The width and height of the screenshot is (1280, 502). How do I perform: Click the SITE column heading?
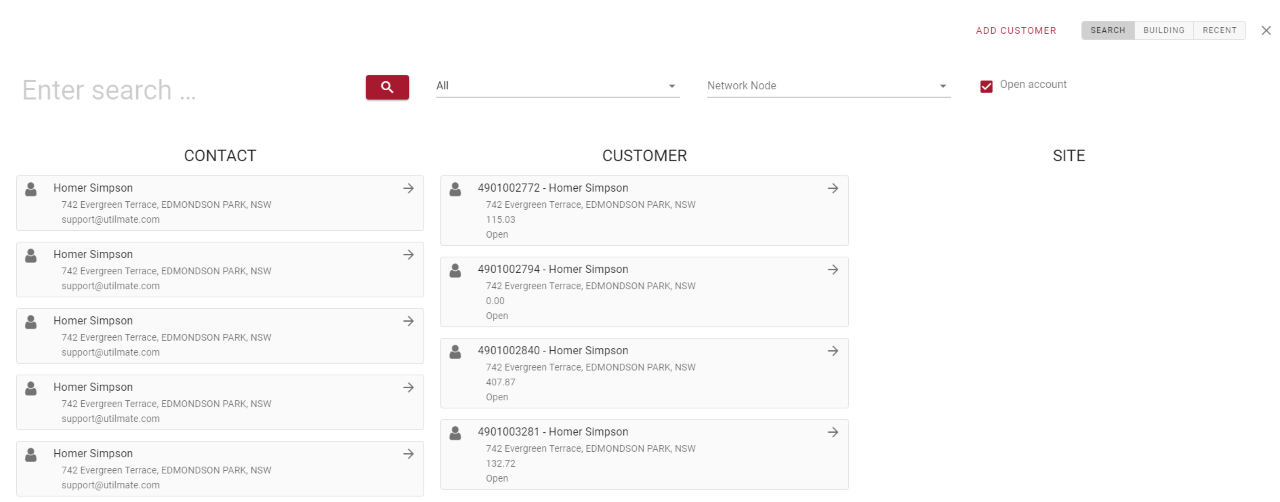1069,156
